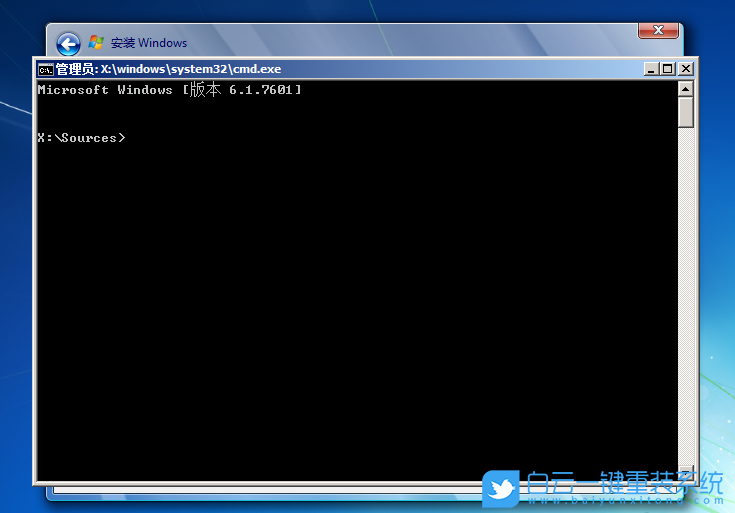Click the console vertical scrollbar thumb
The height and width of the screenshot is (513, 735).
point(685,112)
